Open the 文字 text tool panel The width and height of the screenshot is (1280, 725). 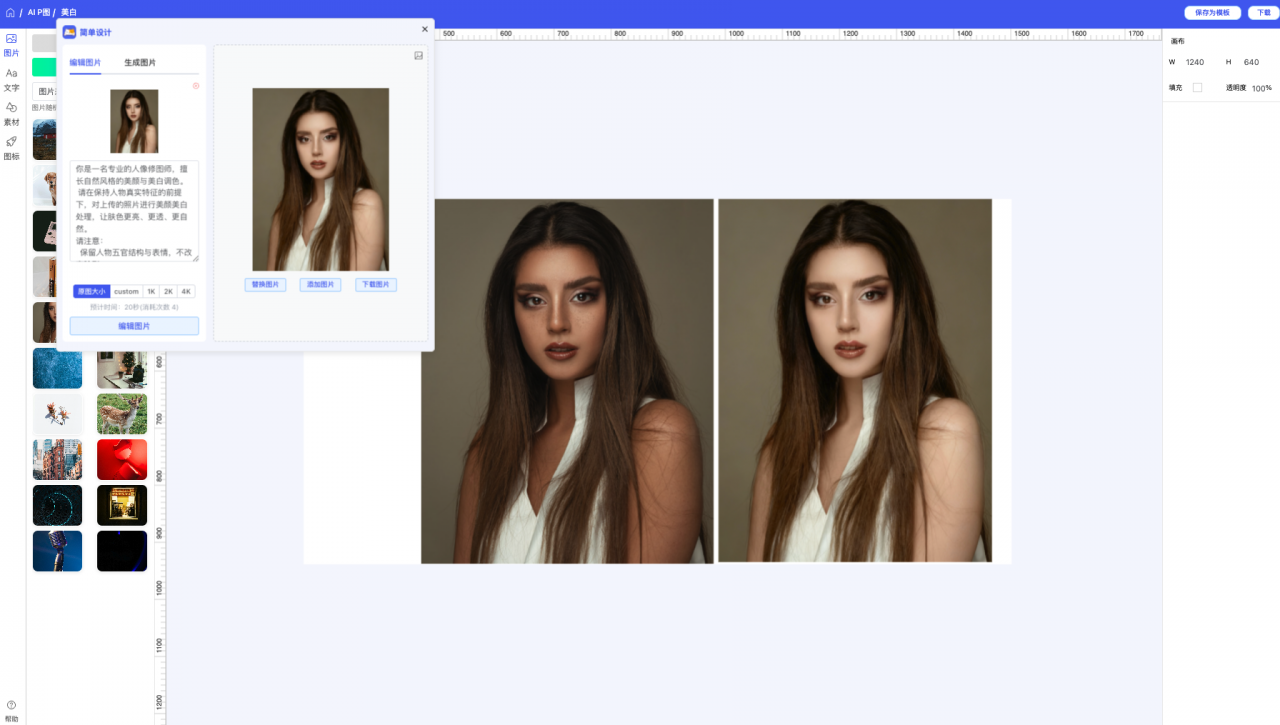[11, 79]
